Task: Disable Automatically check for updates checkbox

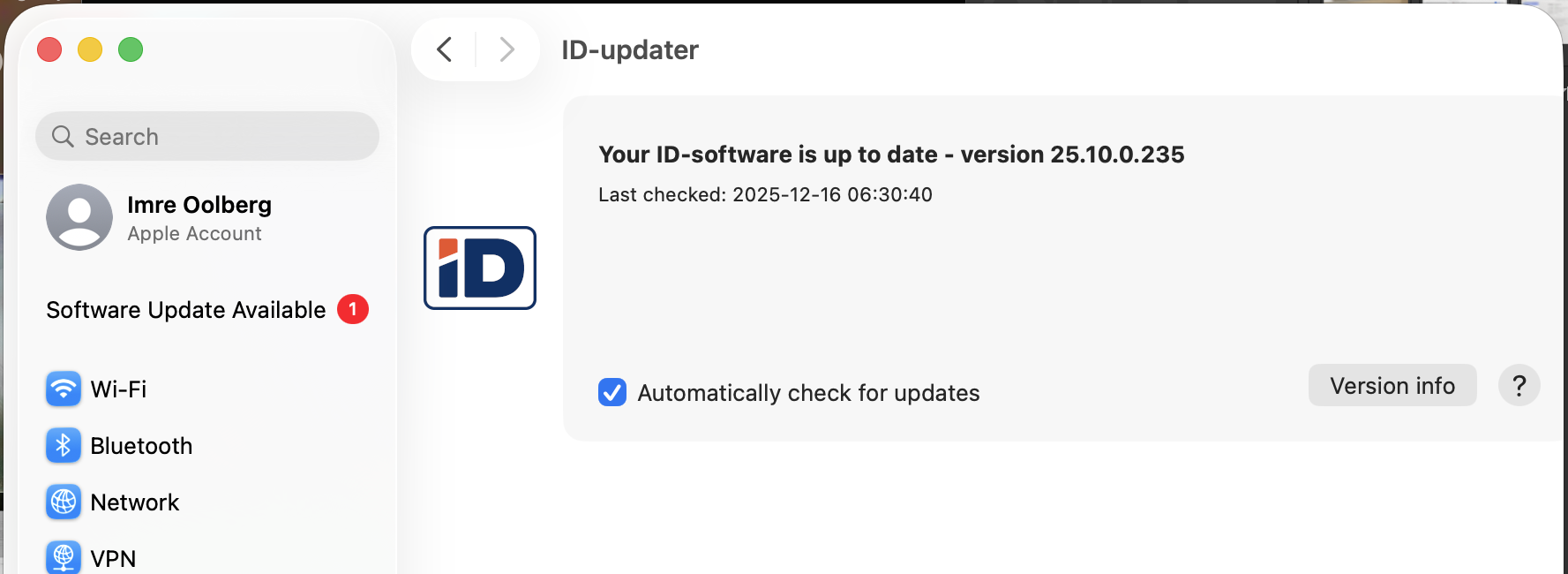Action: click(x=612, y=392)
